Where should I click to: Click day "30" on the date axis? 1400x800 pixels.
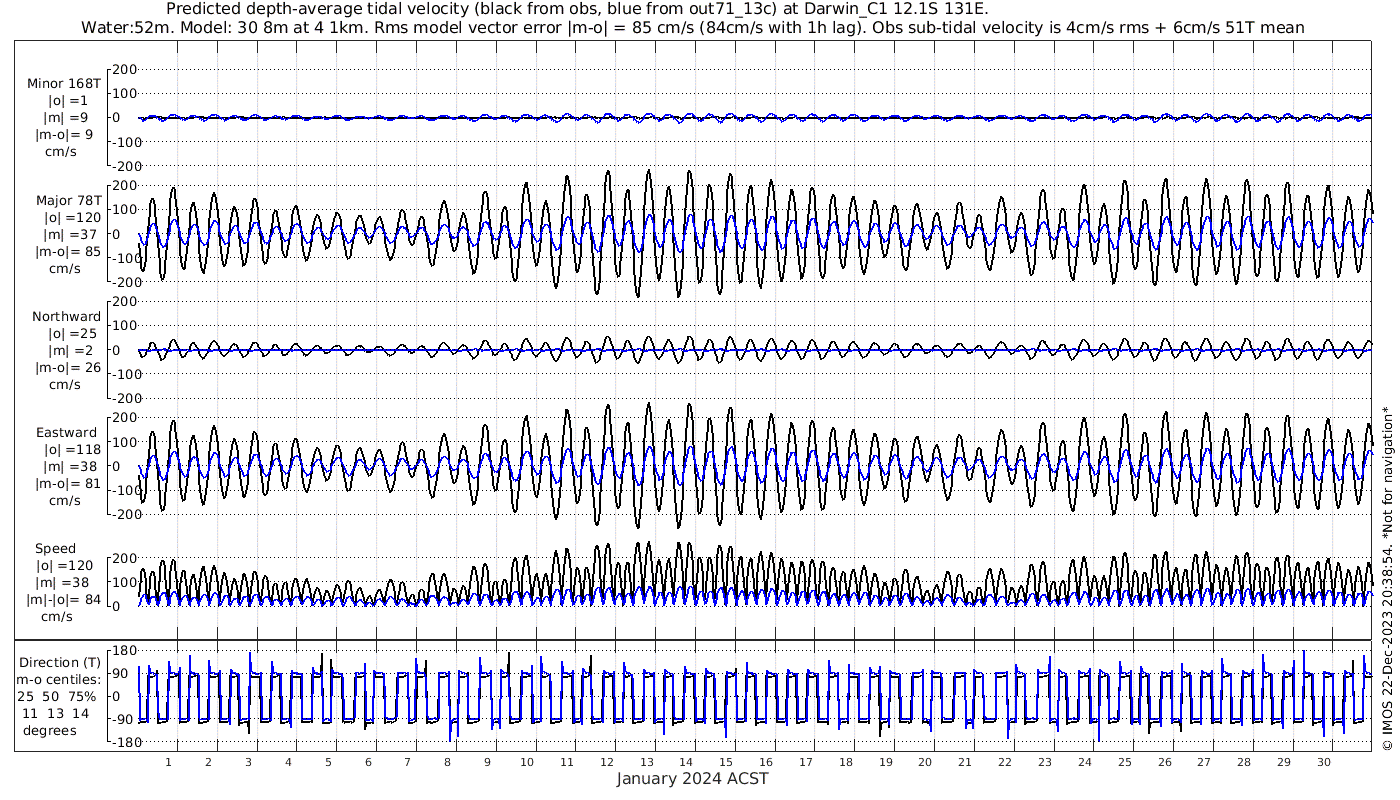tap(1324, 762)
